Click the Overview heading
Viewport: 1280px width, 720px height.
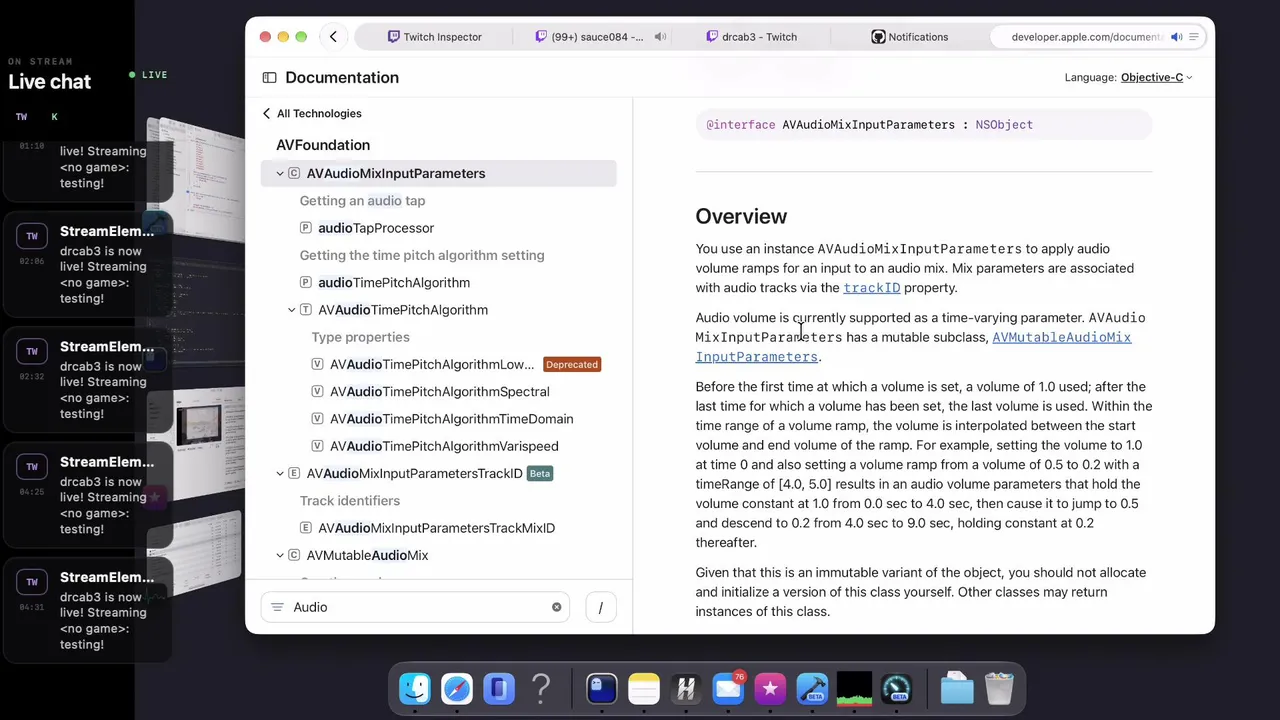(x=741, y=216)
